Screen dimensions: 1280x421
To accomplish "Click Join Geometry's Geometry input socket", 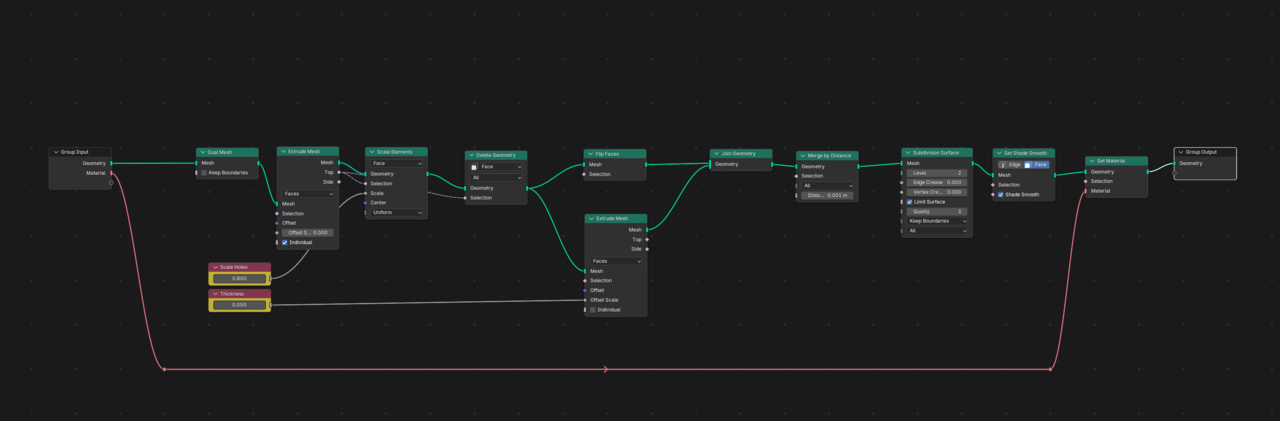I will [710, 164].
